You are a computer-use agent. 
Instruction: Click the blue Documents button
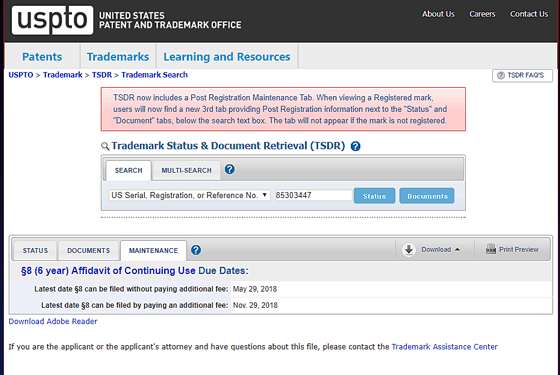(x=427, y=196)
